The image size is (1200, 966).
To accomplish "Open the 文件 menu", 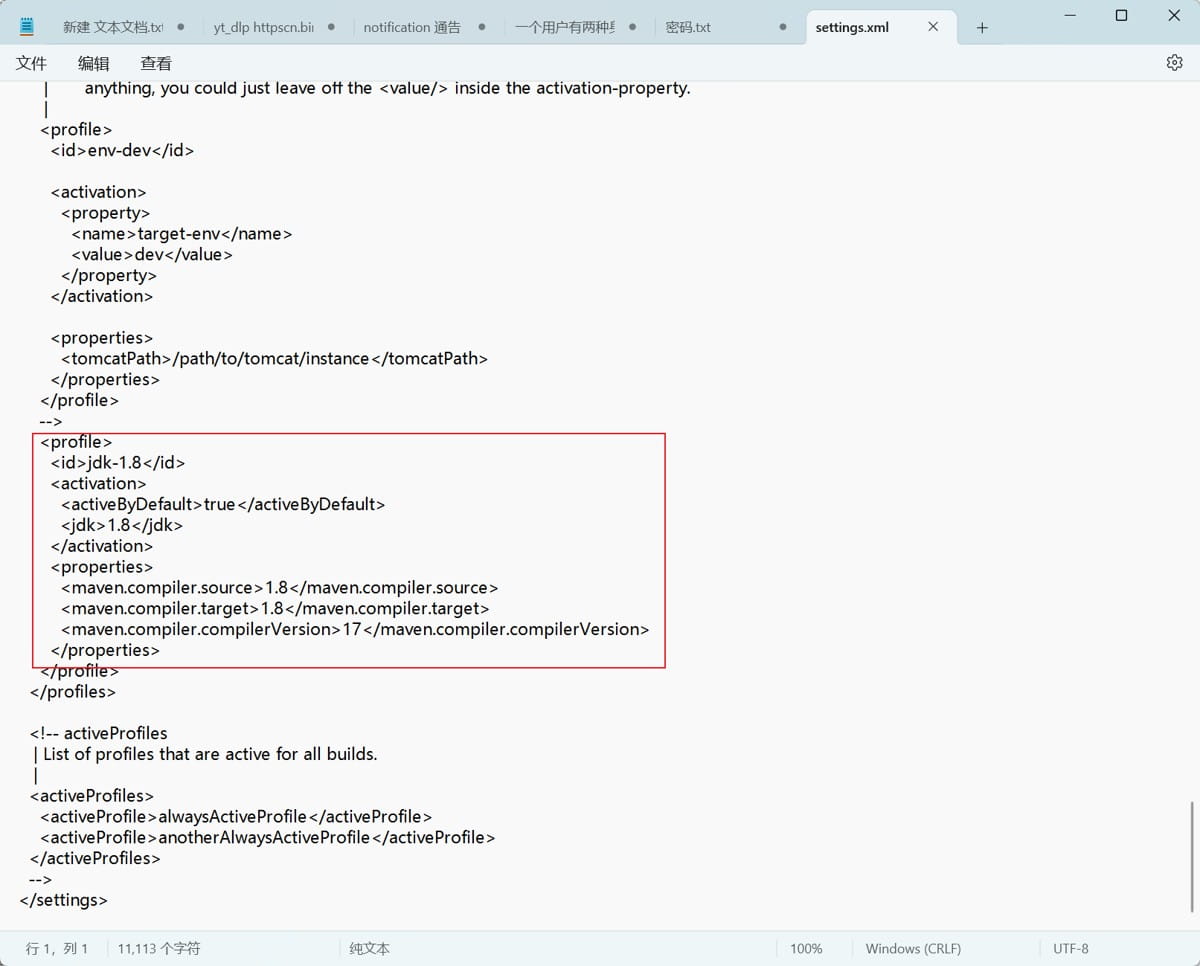I will [31, 63].
